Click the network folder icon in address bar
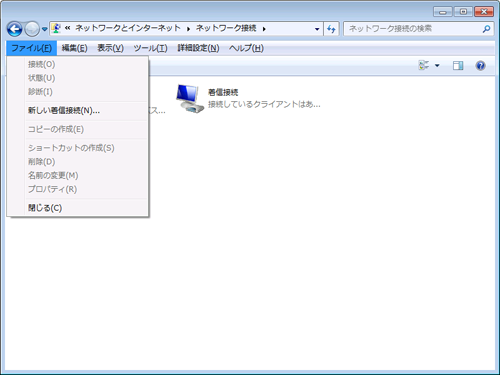The width and height of the screenshot is (500, 375). 56,28
